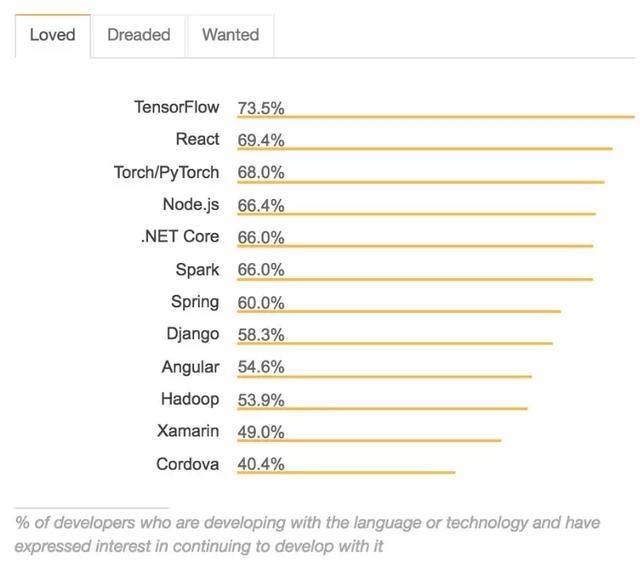This screenshot has width=640, height=564.
Task: Click the 60.0% Spring percentage value
Action: [x=261, y=303]
